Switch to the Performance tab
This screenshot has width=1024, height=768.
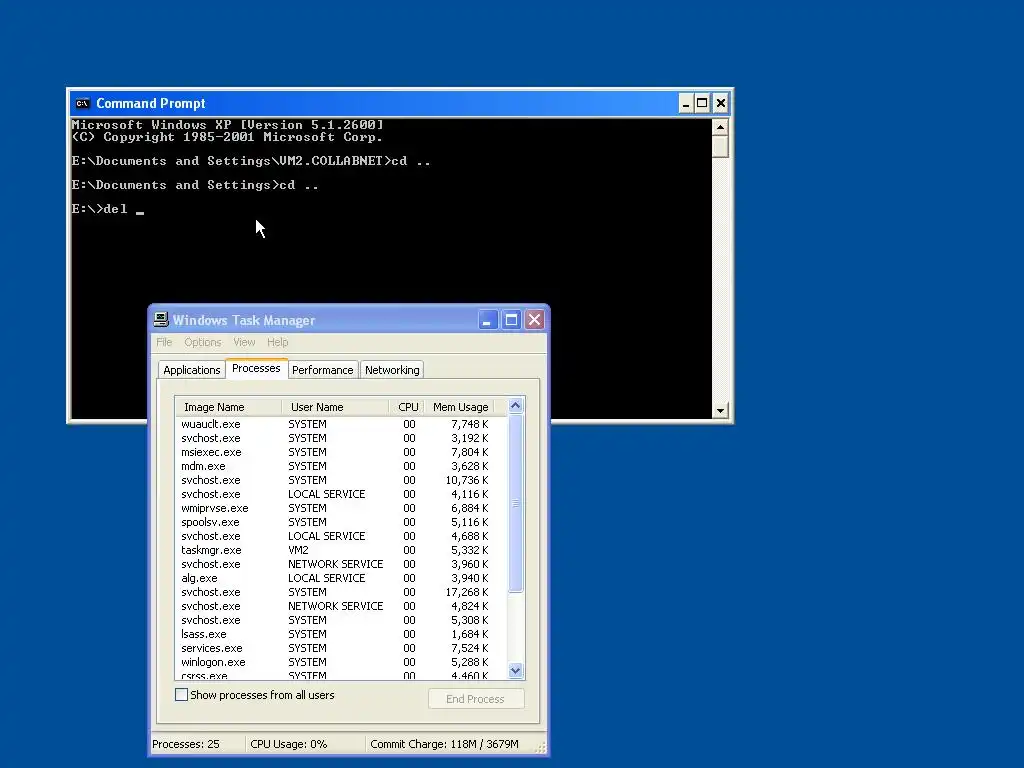coord(323,370)
